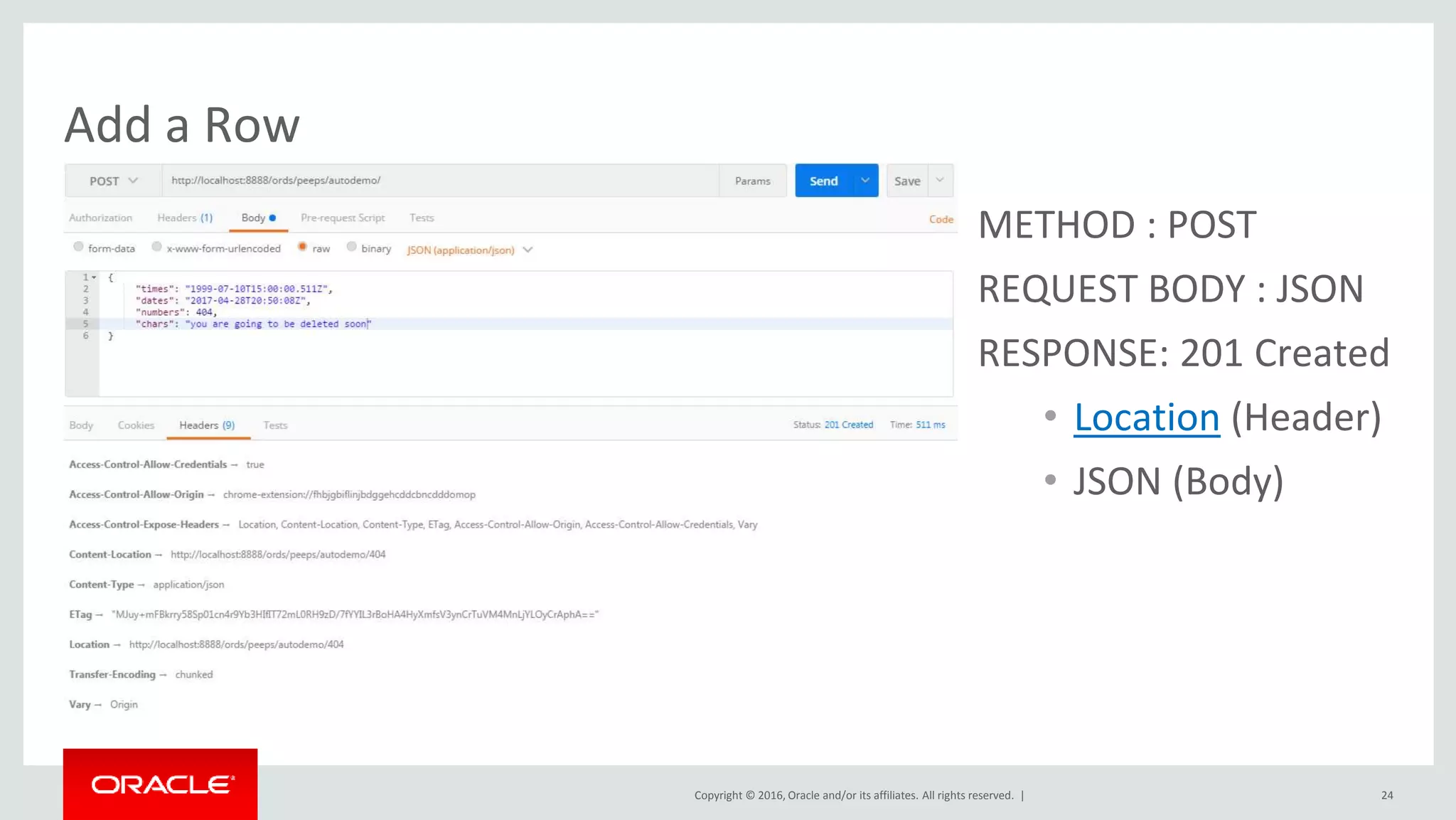Viewport: 1456px width, 820px height.
Task: Switch to the Authorization tab
Action: pos(100,218)
